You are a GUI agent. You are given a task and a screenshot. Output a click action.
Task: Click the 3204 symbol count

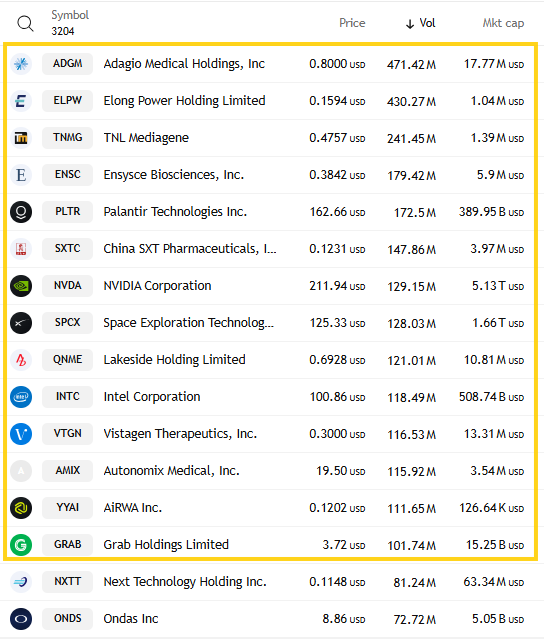63,31
